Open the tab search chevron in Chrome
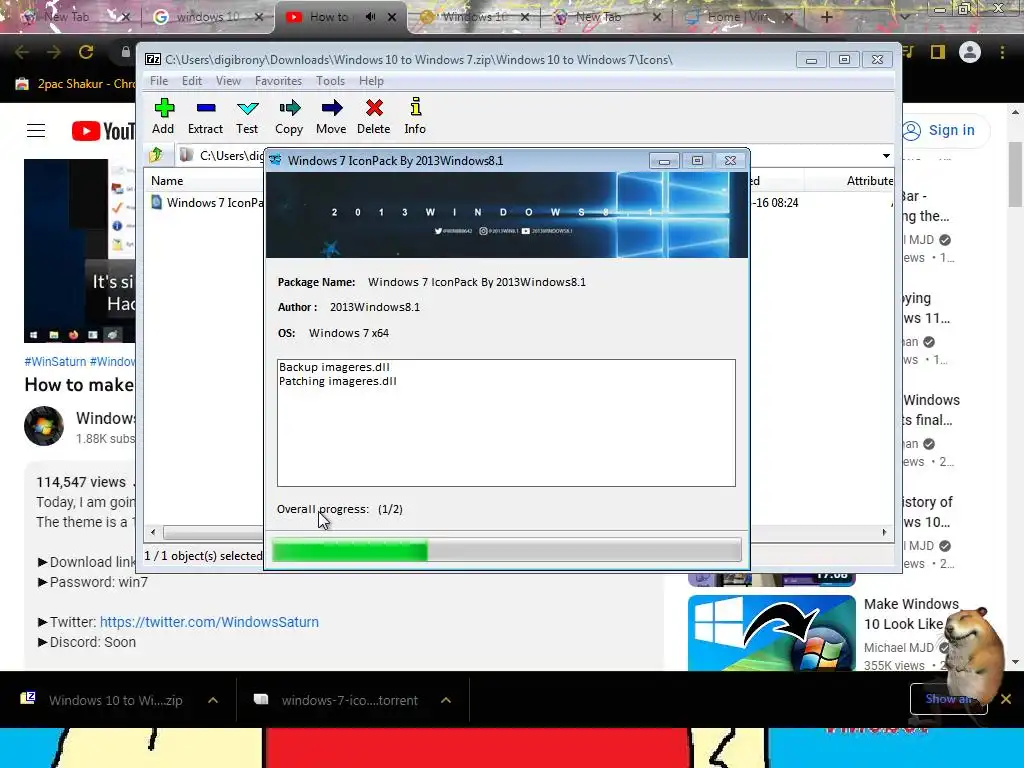1024x768 pixels. (x=904, y=16)
